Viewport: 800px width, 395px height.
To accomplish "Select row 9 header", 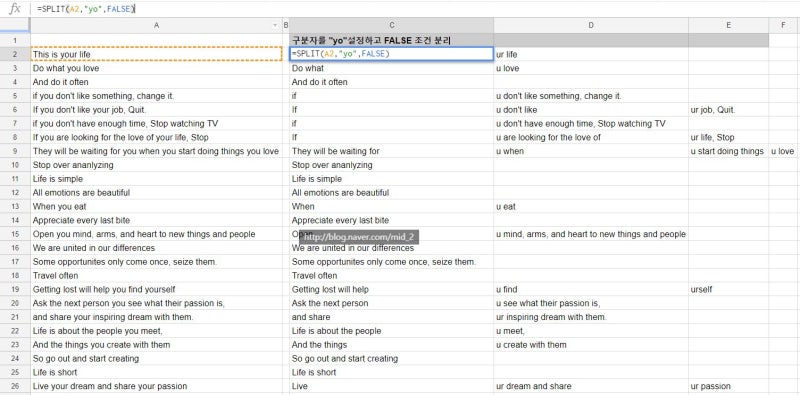I will (15, 151).
